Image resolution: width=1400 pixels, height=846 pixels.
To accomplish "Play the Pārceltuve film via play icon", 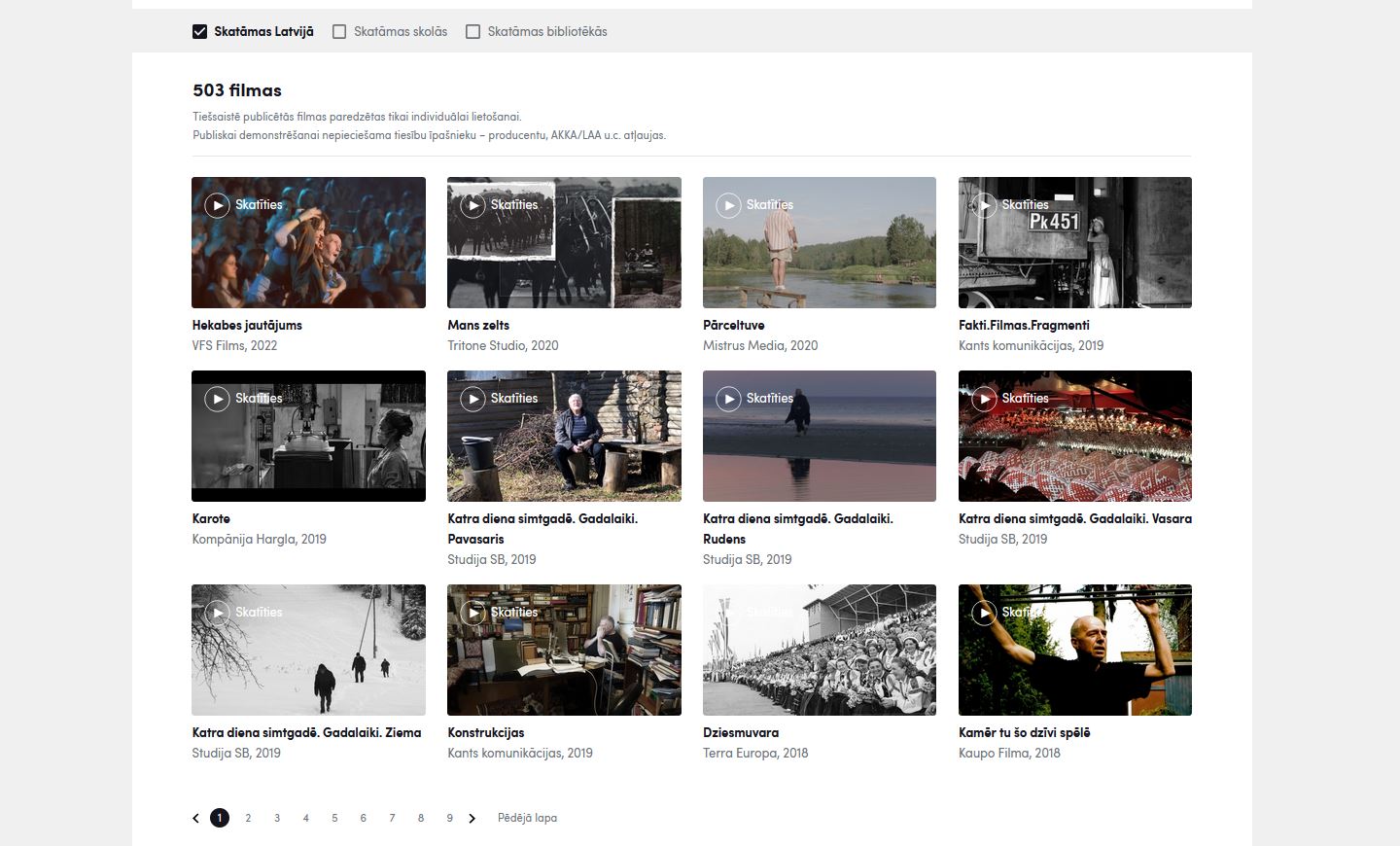I will [x=728, y=205].
